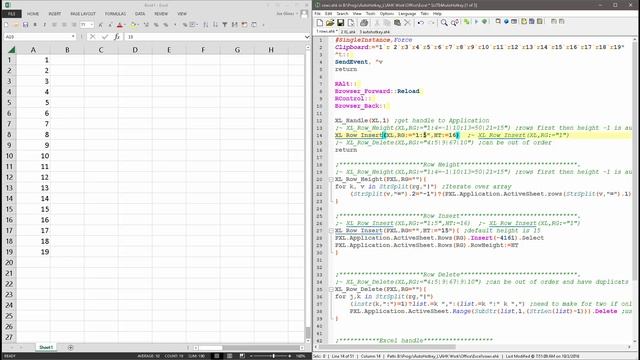Open Excel FILE tab
The height and width of the screenshot is (360, 640).
click(11, 14)
